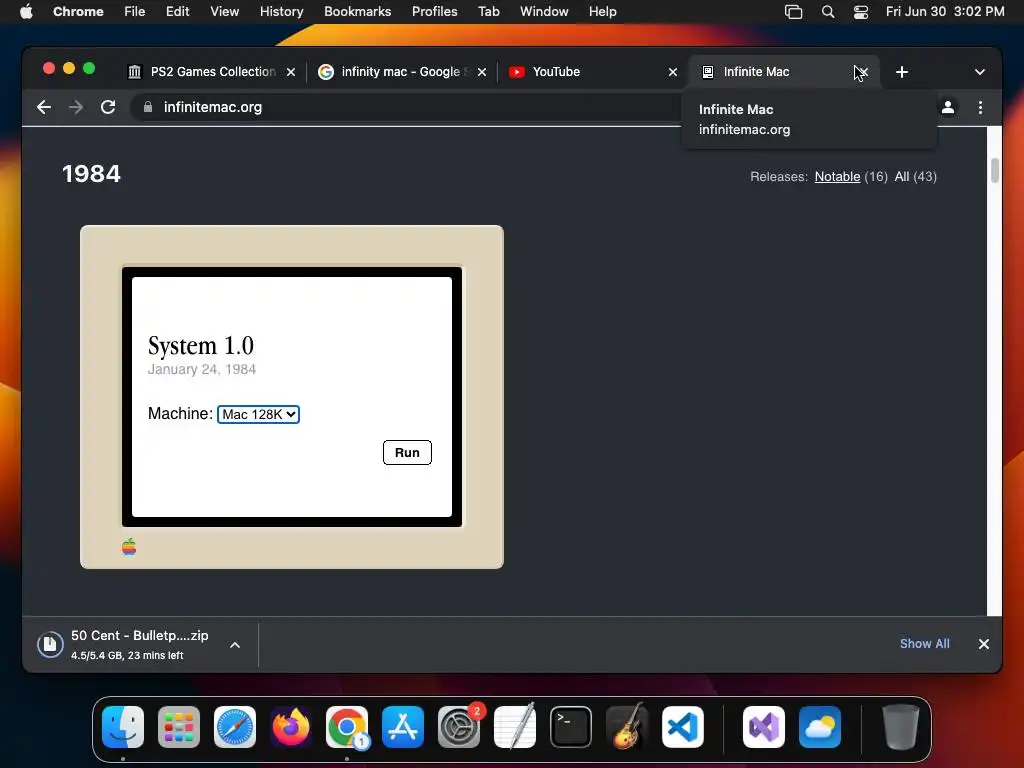
Task: Open the Chrome profile avatar icon
Action: 948,107
